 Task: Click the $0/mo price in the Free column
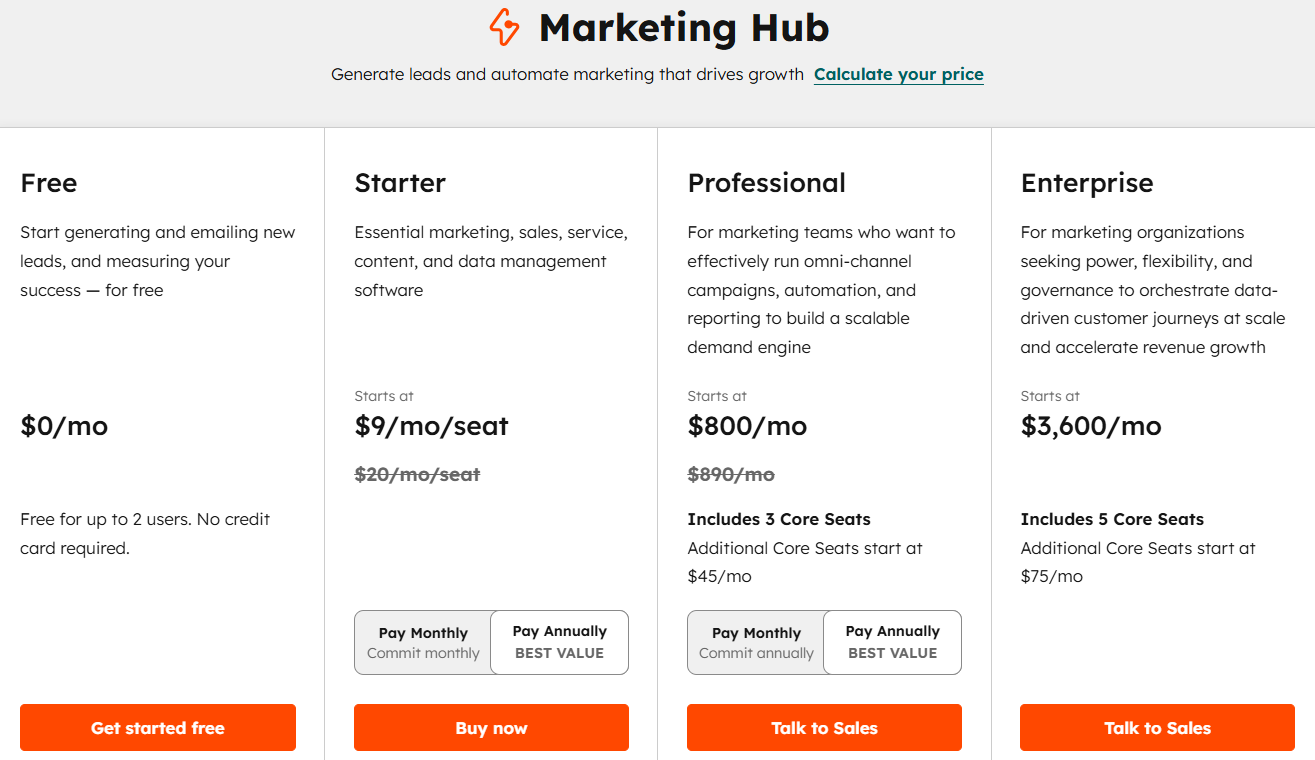point(65,425)
